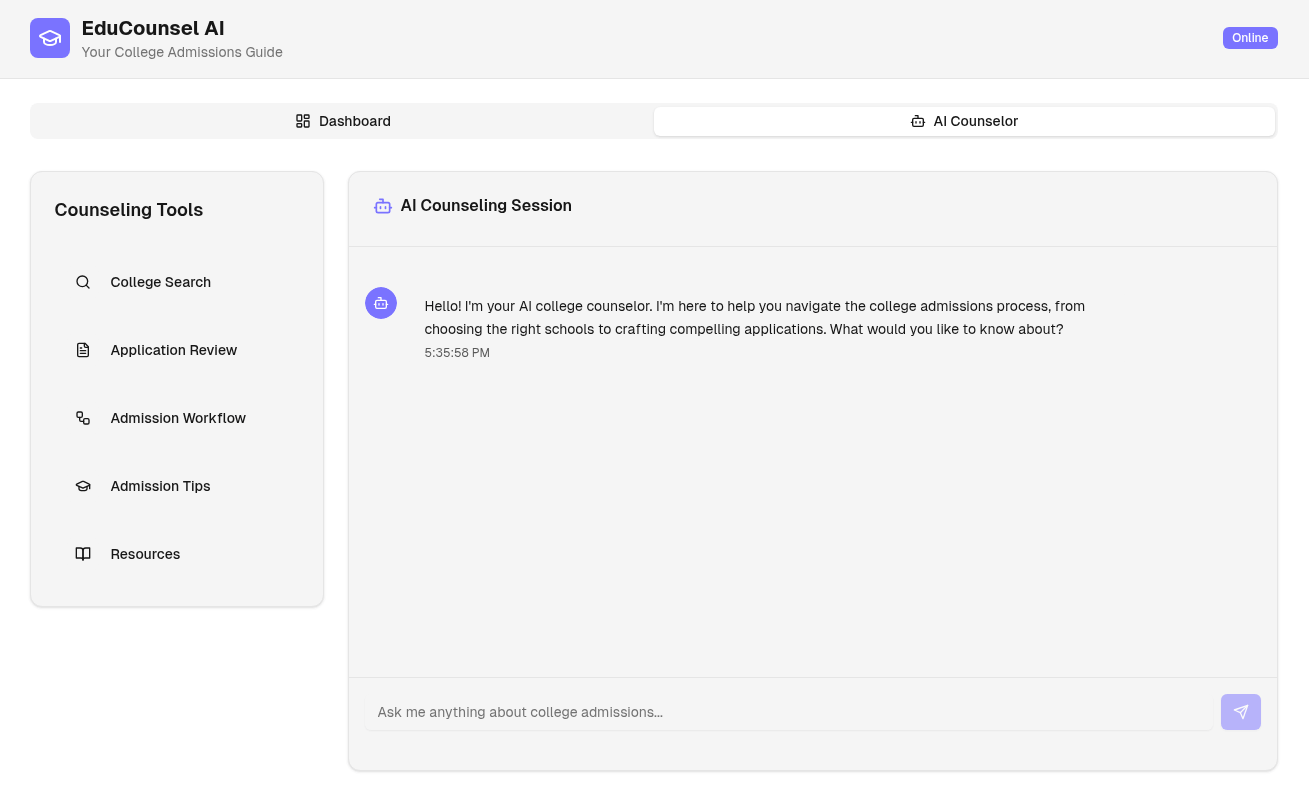
Task: Click the grid icon on the Dashboard tab
Action: (x=303, y=121)
